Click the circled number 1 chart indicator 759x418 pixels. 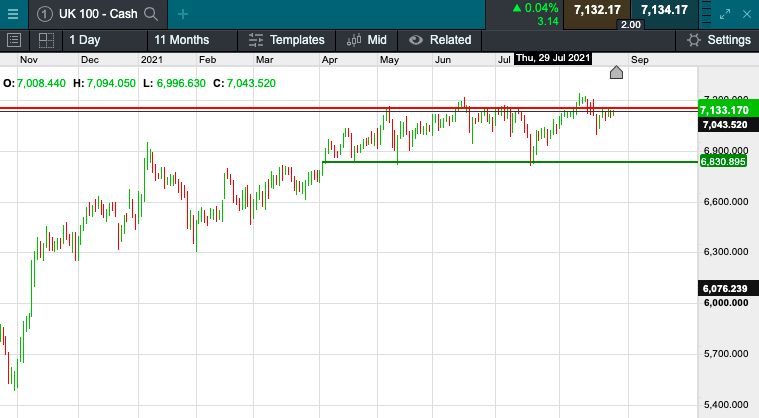coord(45,14)
